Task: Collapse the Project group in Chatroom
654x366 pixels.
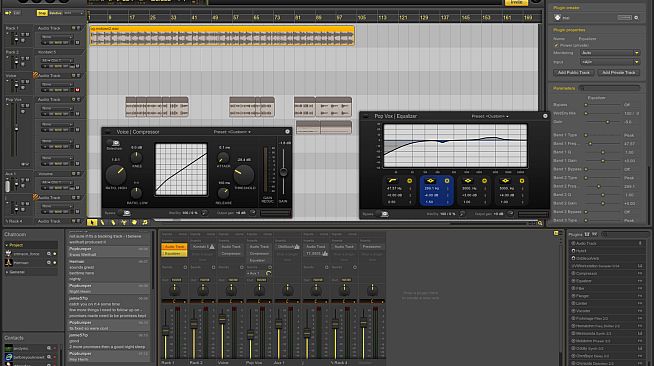Action: [x=7, y=245]
